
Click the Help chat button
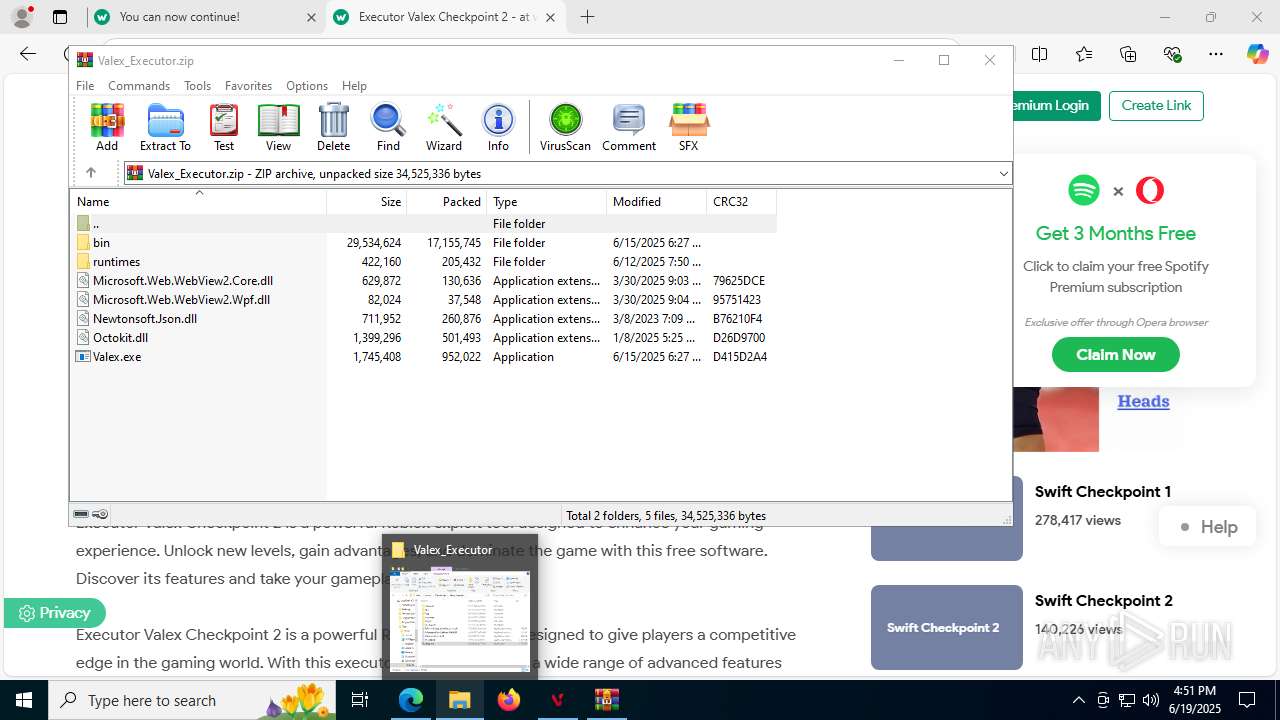[x=1208, y=527]
